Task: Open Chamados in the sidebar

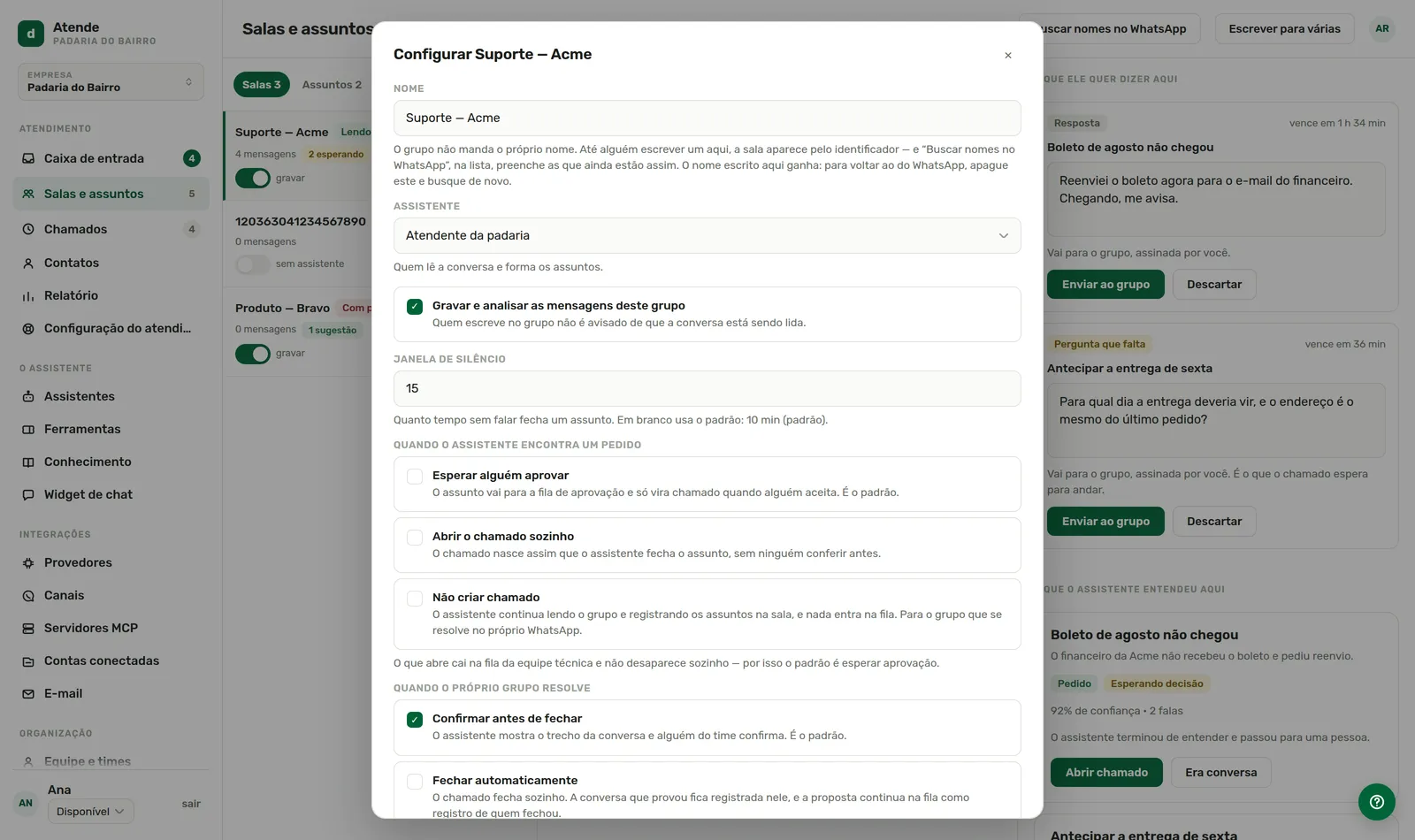Action: tap(111, 229)
